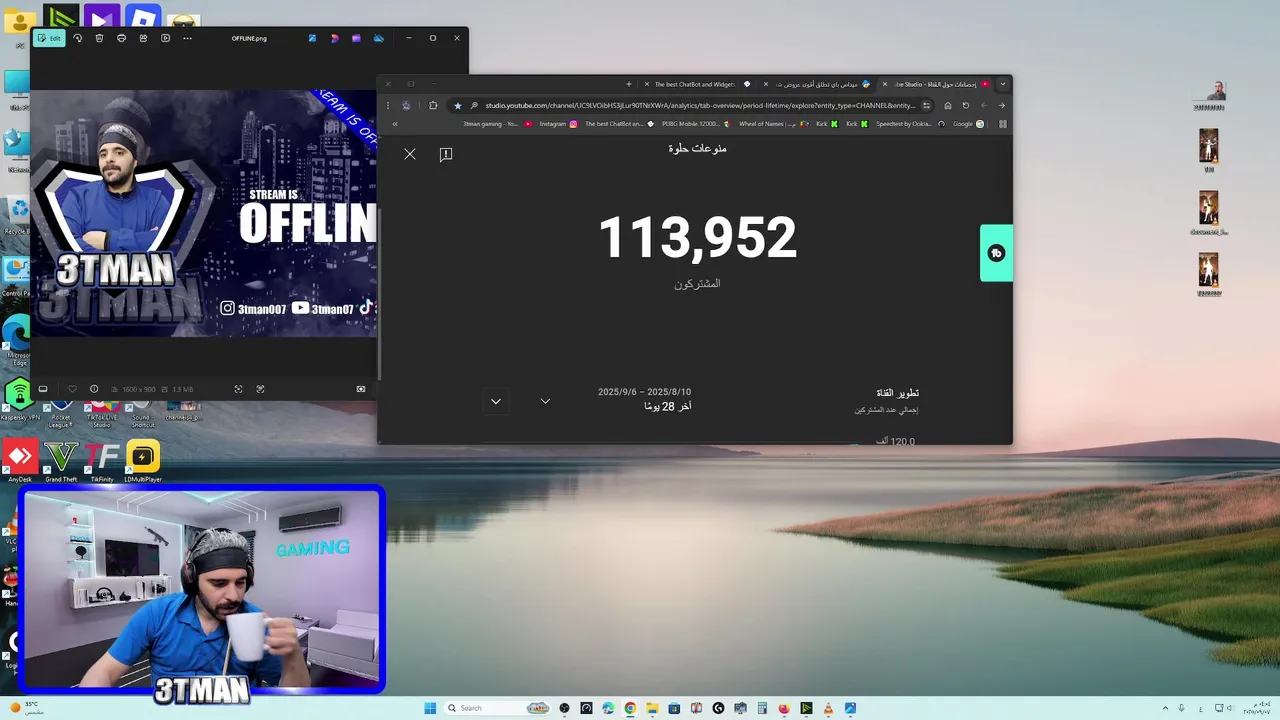Viewport: 1280px width, 720px height.
Task: Click Edit button in Photos window
Action: point(49,38)
